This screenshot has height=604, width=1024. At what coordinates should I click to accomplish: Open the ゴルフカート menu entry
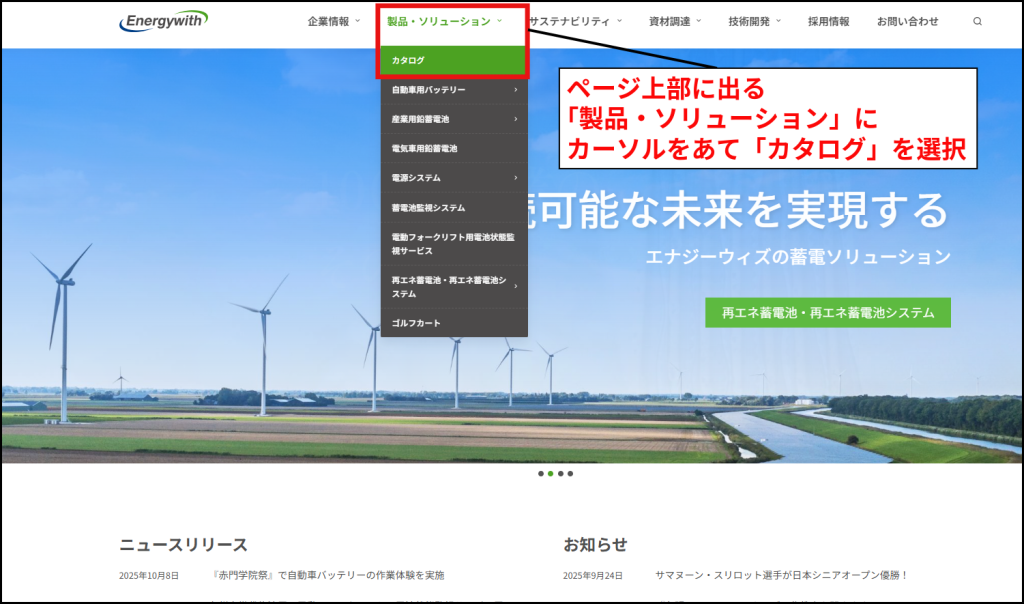pyautogui.click(x=416, y=323)
